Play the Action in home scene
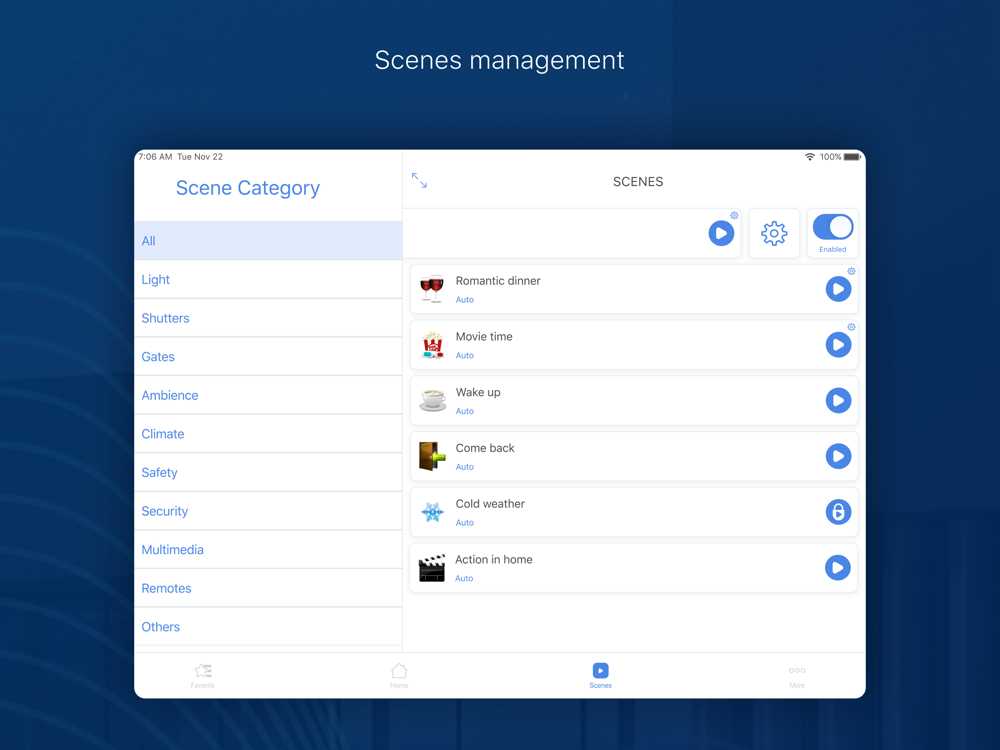This screenshot has height=750, width=1000. tap(837, 568)
